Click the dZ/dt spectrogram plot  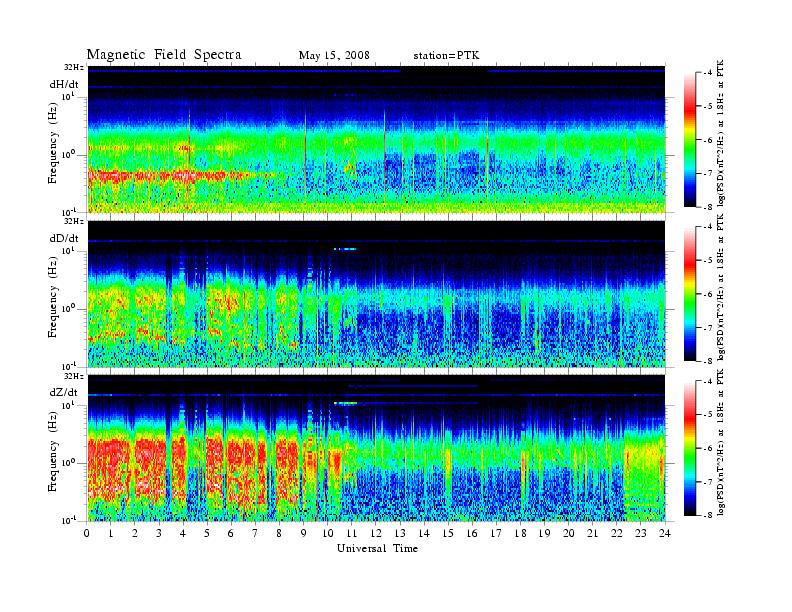376,448
